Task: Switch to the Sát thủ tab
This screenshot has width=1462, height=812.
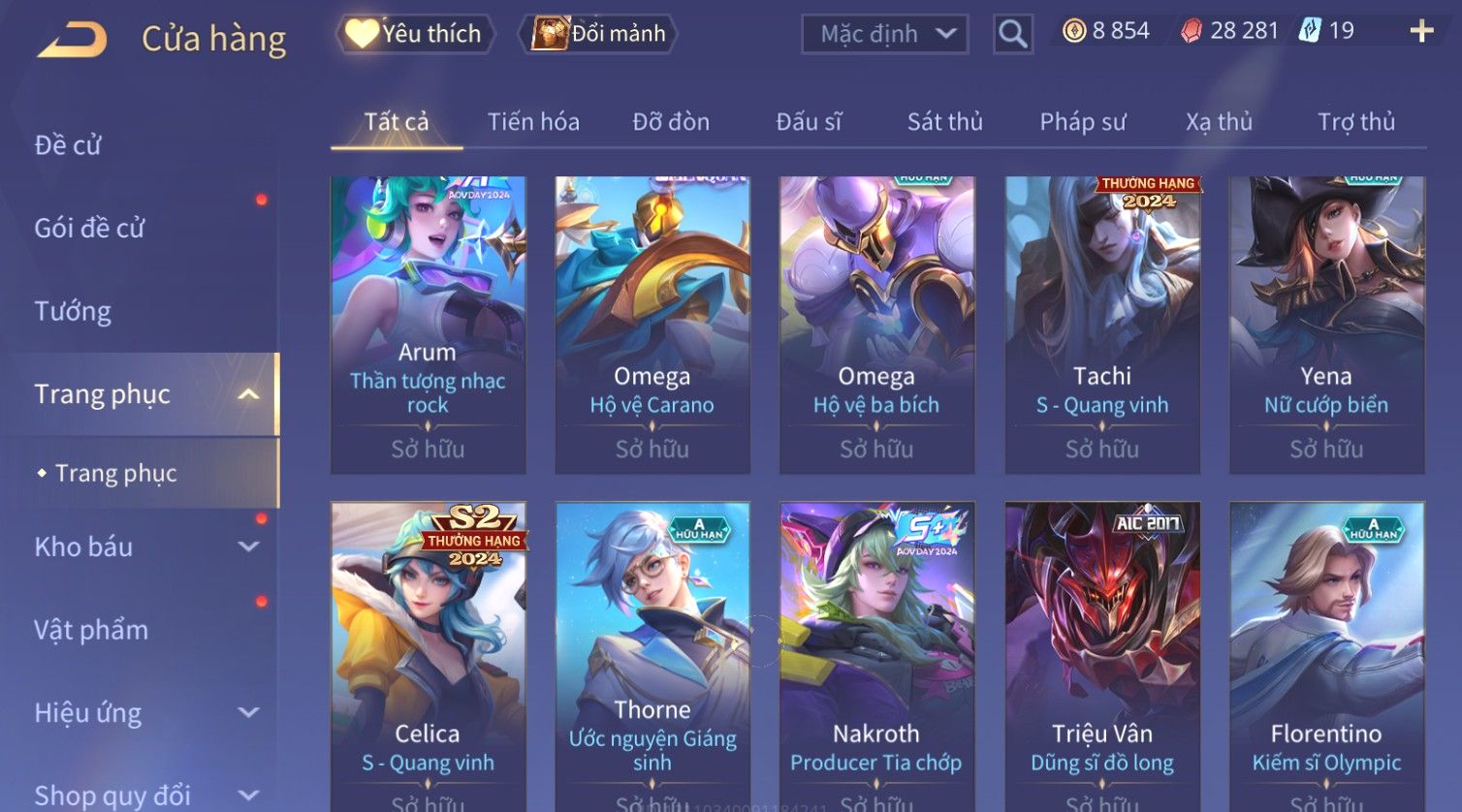Action: (x=945, y=122)
